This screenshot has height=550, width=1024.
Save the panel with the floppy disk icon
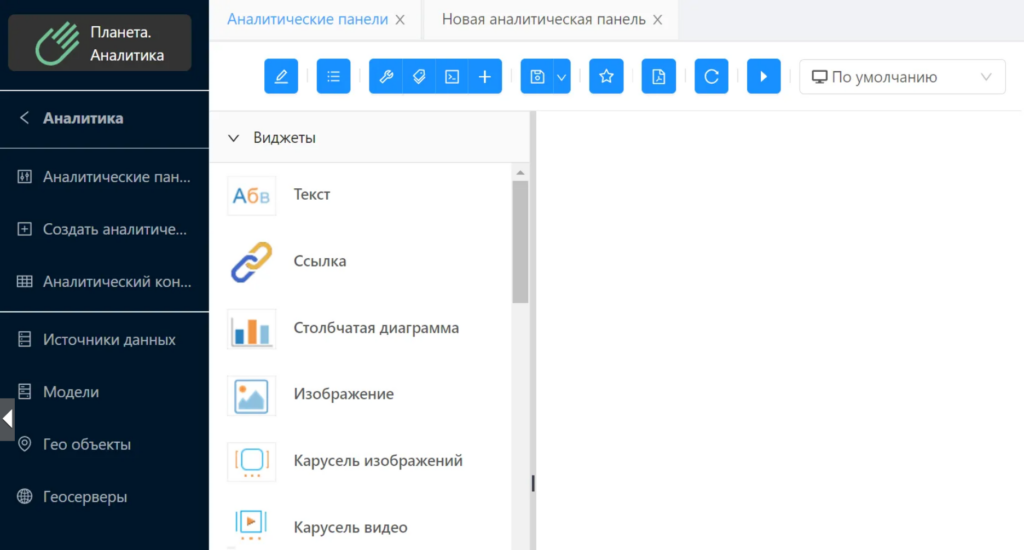point(537,77)
